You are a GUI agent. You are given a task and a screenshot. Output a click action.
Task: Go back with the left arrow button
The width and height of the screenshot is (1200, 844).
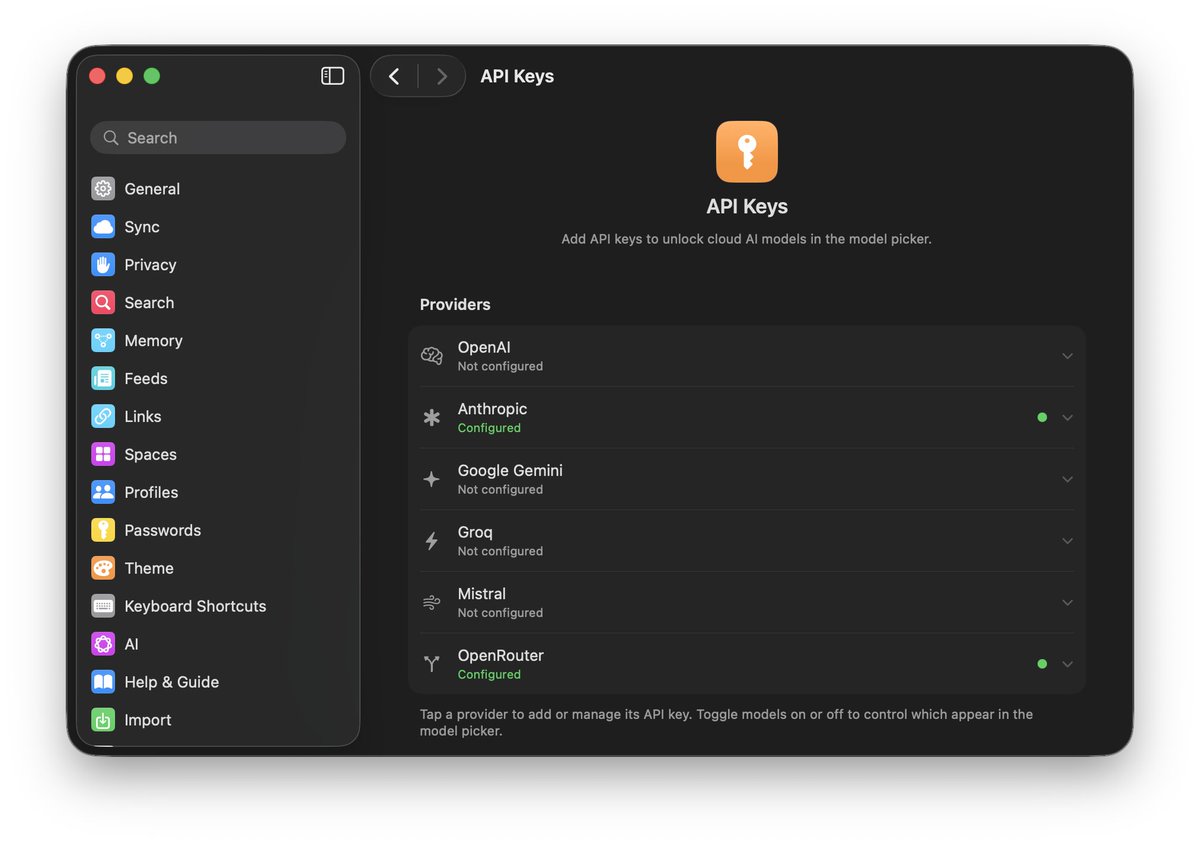pos(394,76)
